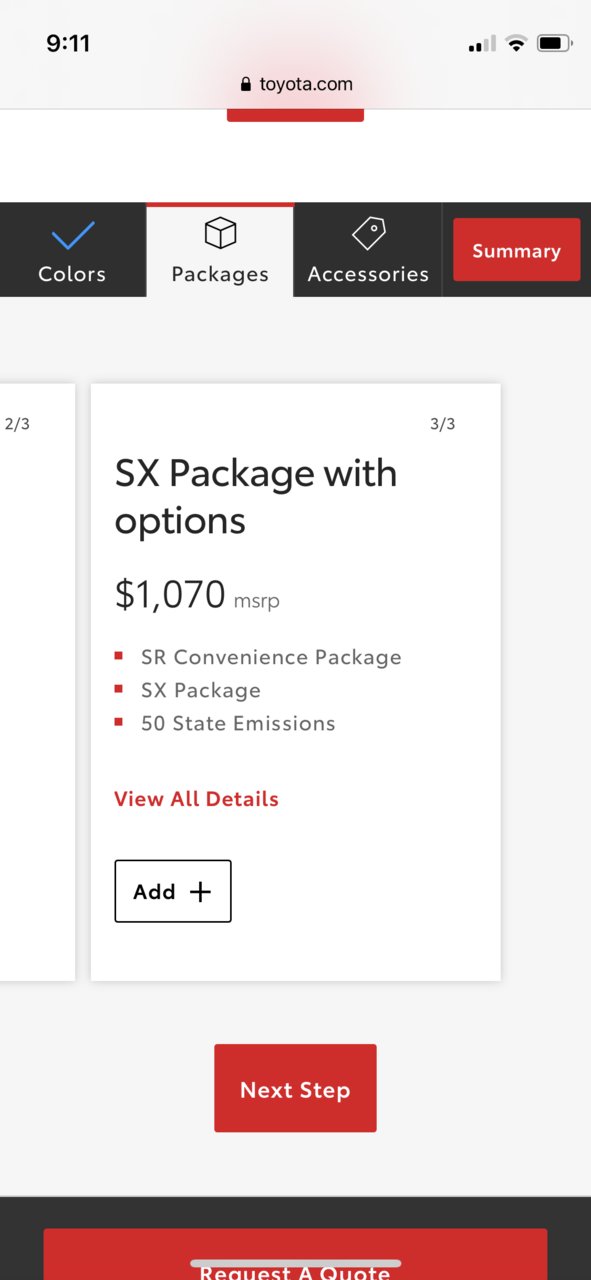This screenshot has width=591, height=1280.
Task: Click the Next Step button
Action: [295, 1089]
